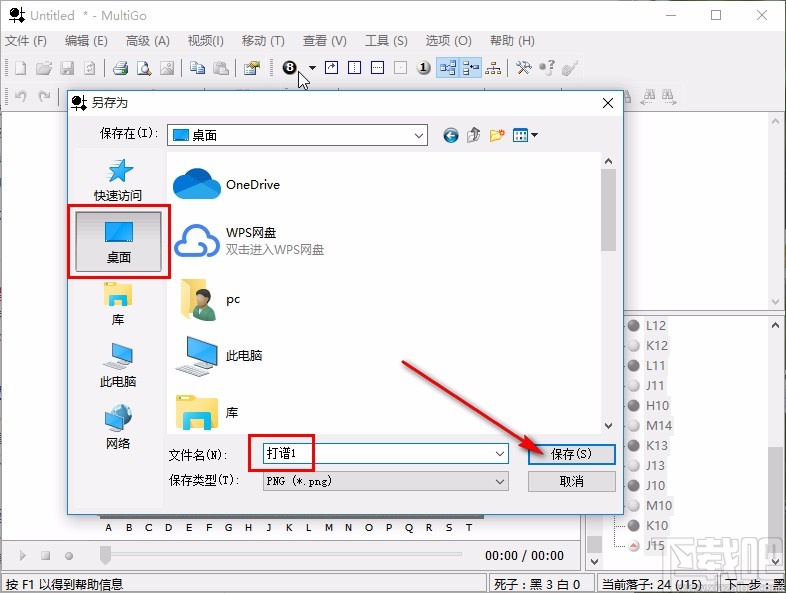The height and width of the screenshot is (593, 786).
Task: Click the play button in playback bar
Action: [23, 555]
